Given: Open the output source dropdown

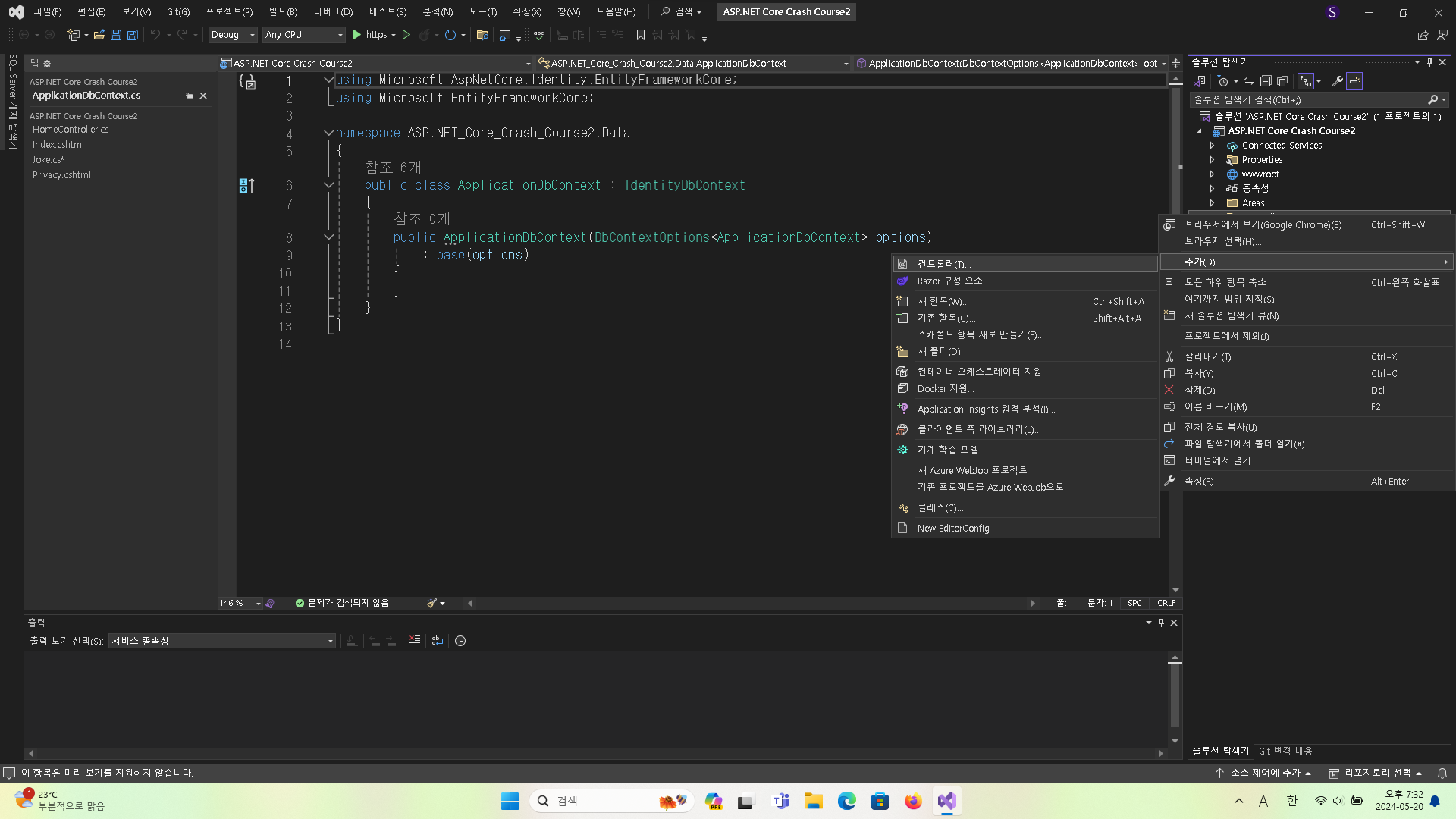Looking at the screenshot, I should pyautogui.click(x=222, y=641).
